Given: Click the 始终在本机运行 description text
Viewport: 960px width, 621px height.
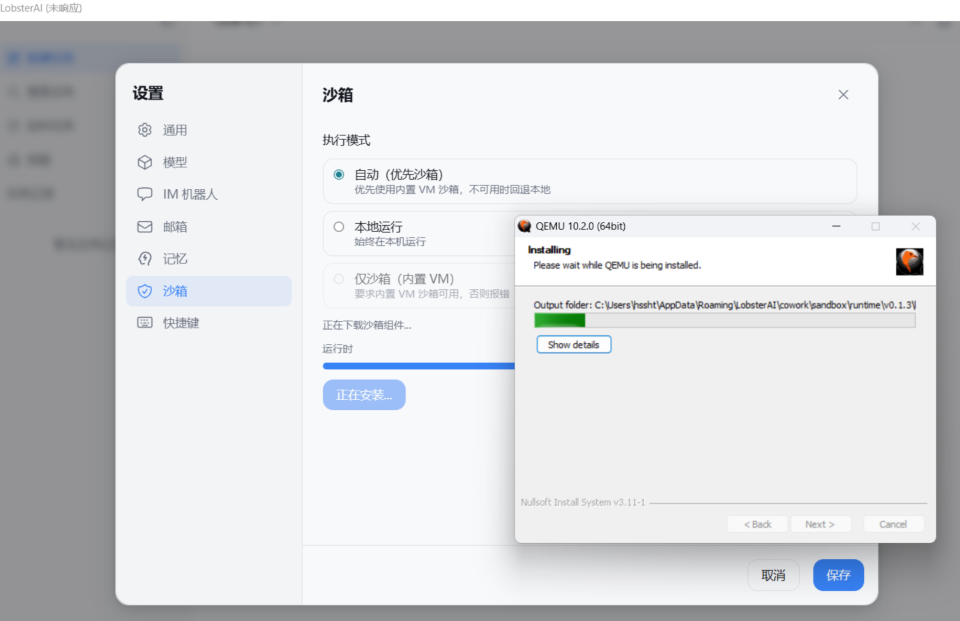Looking at the screenshot, I should pos(390,241).
